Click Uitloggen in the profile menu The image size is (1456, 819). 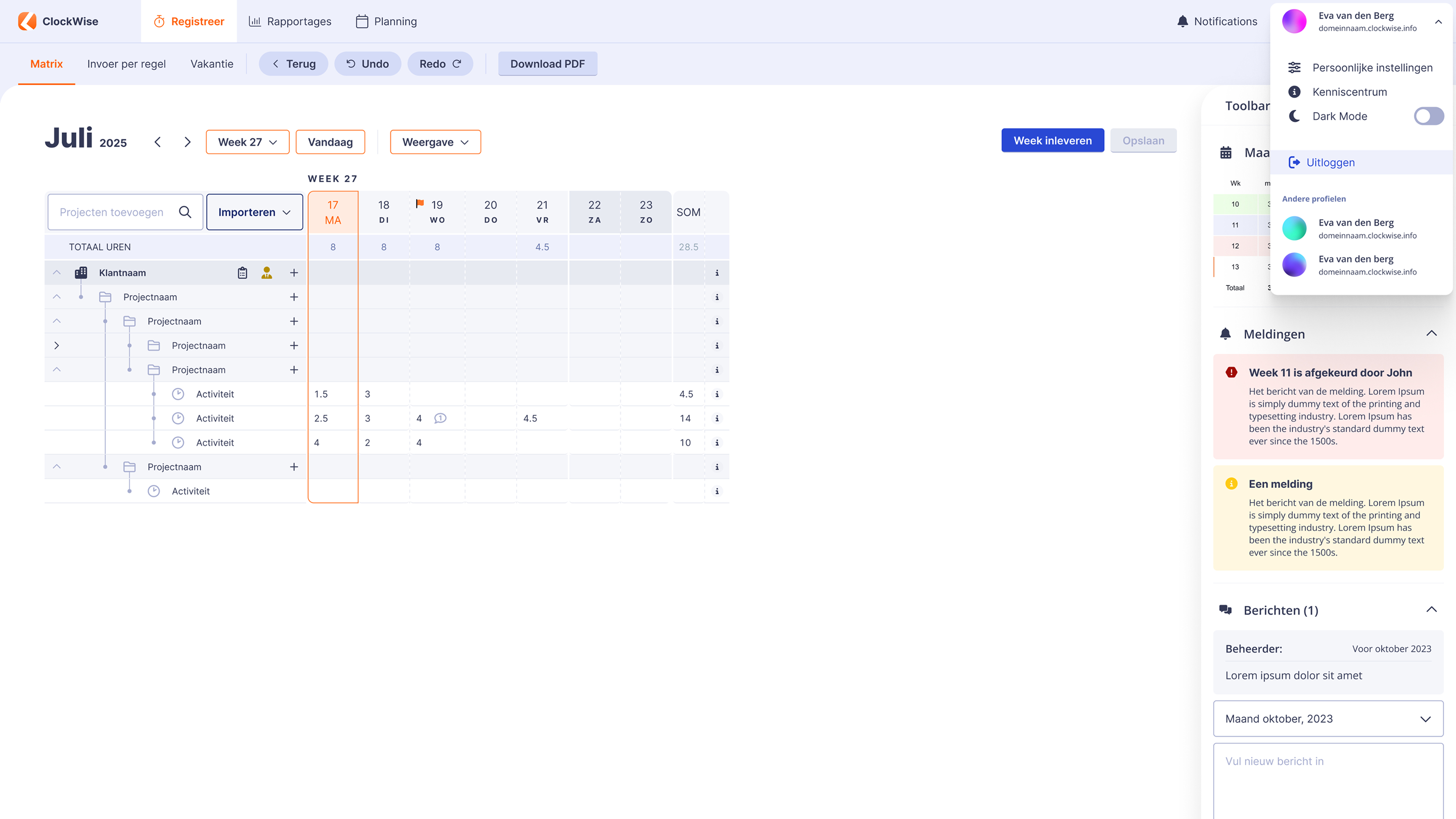point(1330,162)
